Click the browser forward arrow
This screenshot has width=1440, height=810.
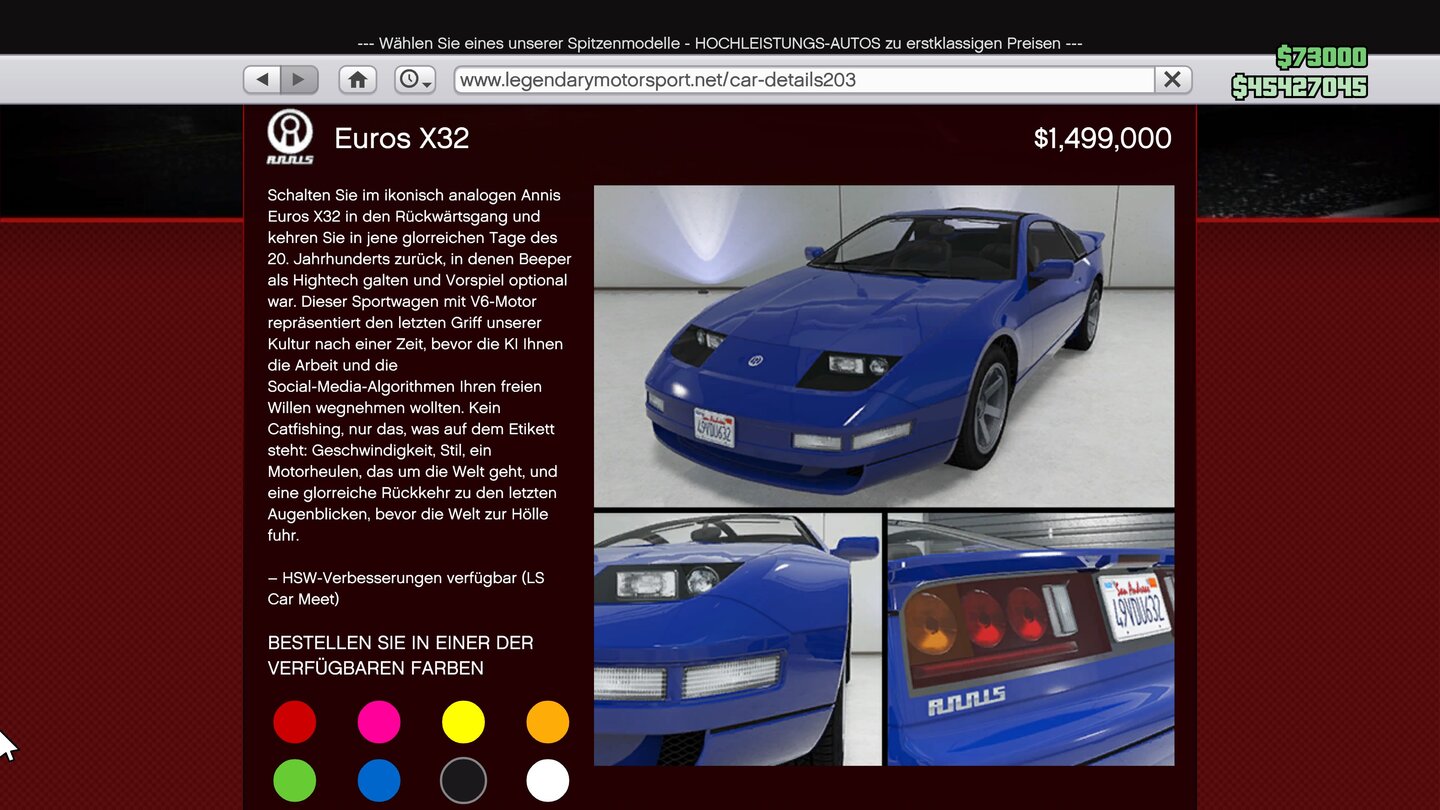pyautogui.click(x=299, y=79)
